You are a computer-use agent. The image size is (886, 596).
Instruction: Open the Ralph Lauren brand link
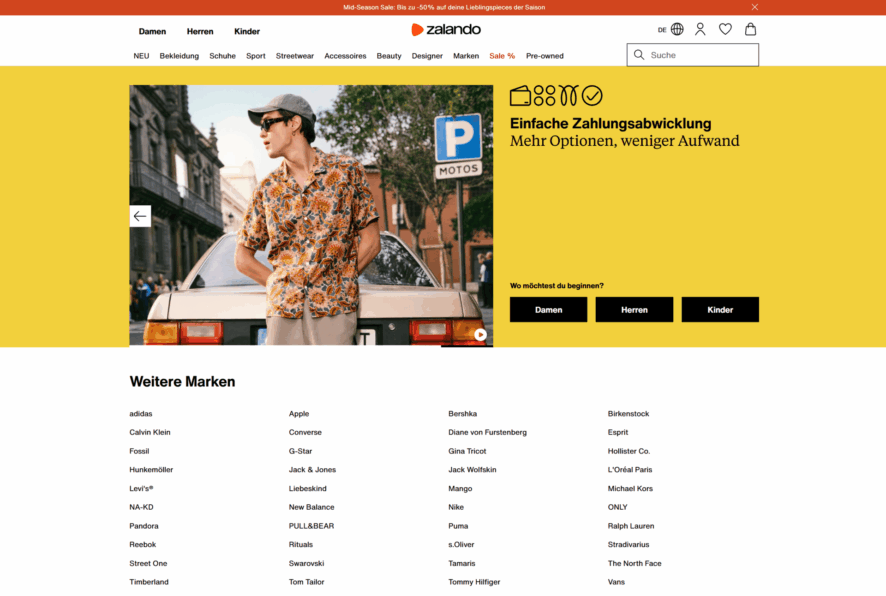pos(631,526)
